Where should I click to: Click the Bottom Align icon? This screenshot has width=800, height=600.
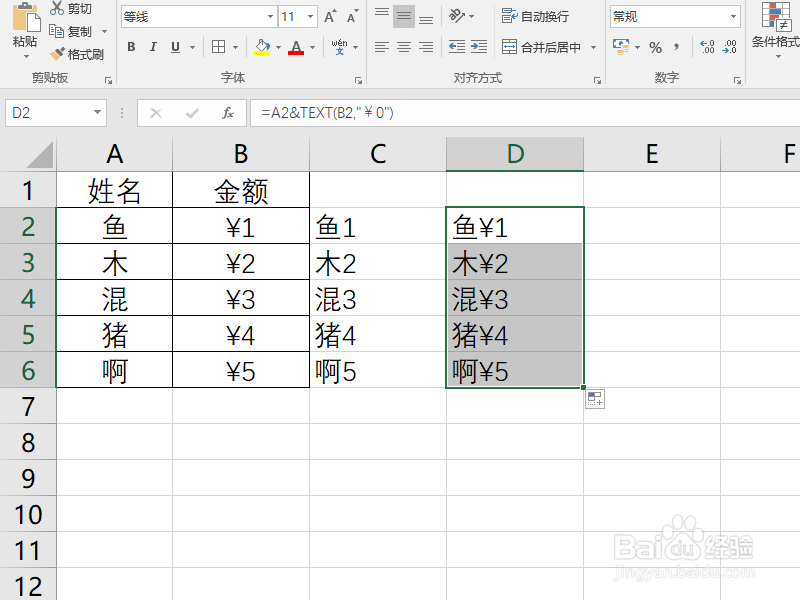click(426, 17)
